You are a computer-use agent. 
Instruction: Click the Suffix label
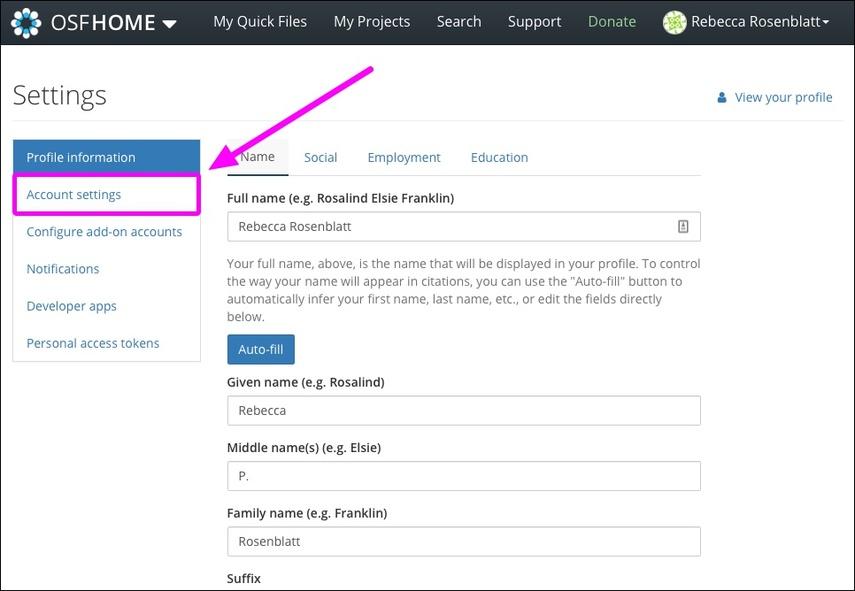click(244, 578)
